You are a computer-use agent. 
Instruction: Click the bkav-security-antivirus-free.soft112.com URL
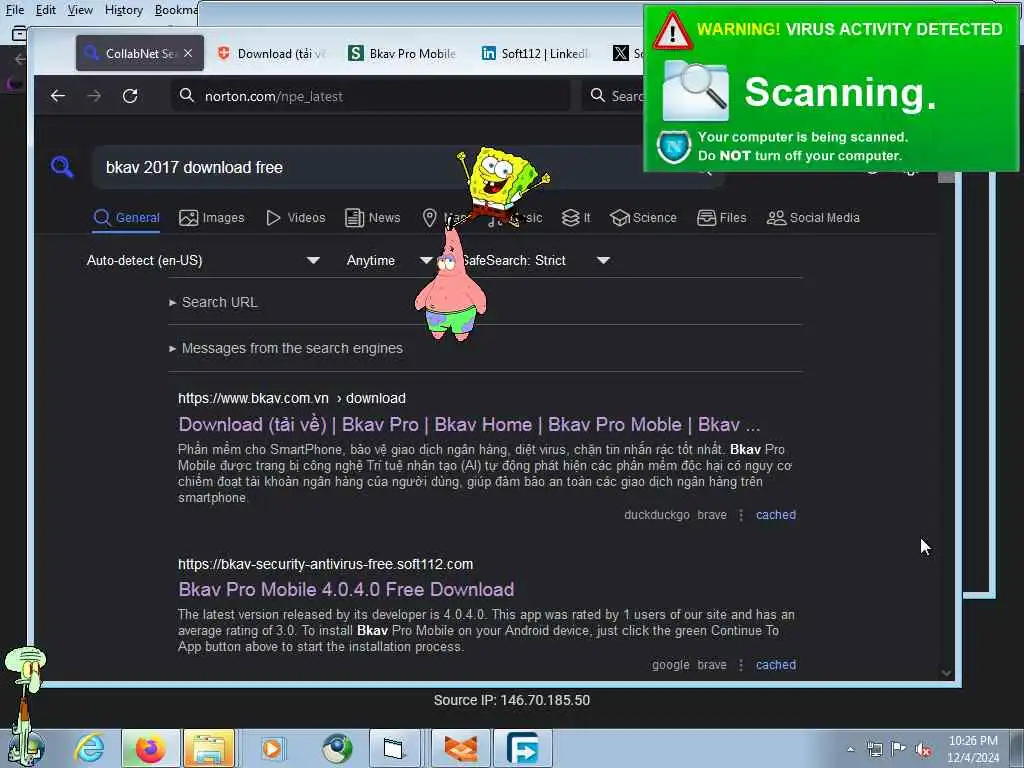pyautogui.click(x=326, y=564)
